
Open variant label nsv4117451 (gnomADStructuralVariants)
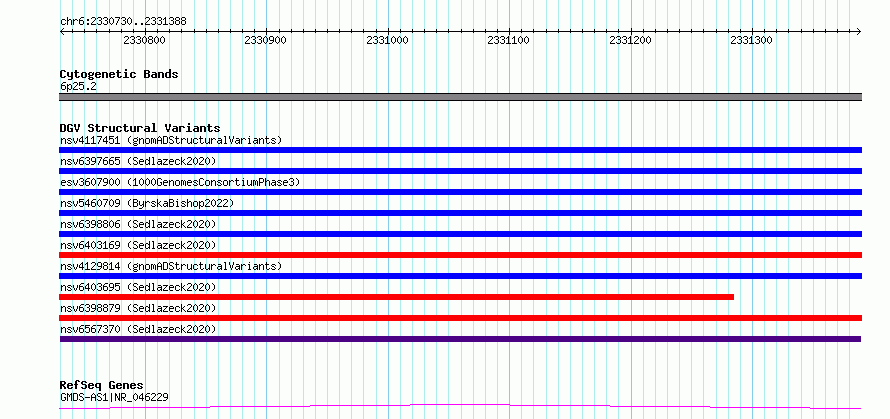click(x=171, y=140)
